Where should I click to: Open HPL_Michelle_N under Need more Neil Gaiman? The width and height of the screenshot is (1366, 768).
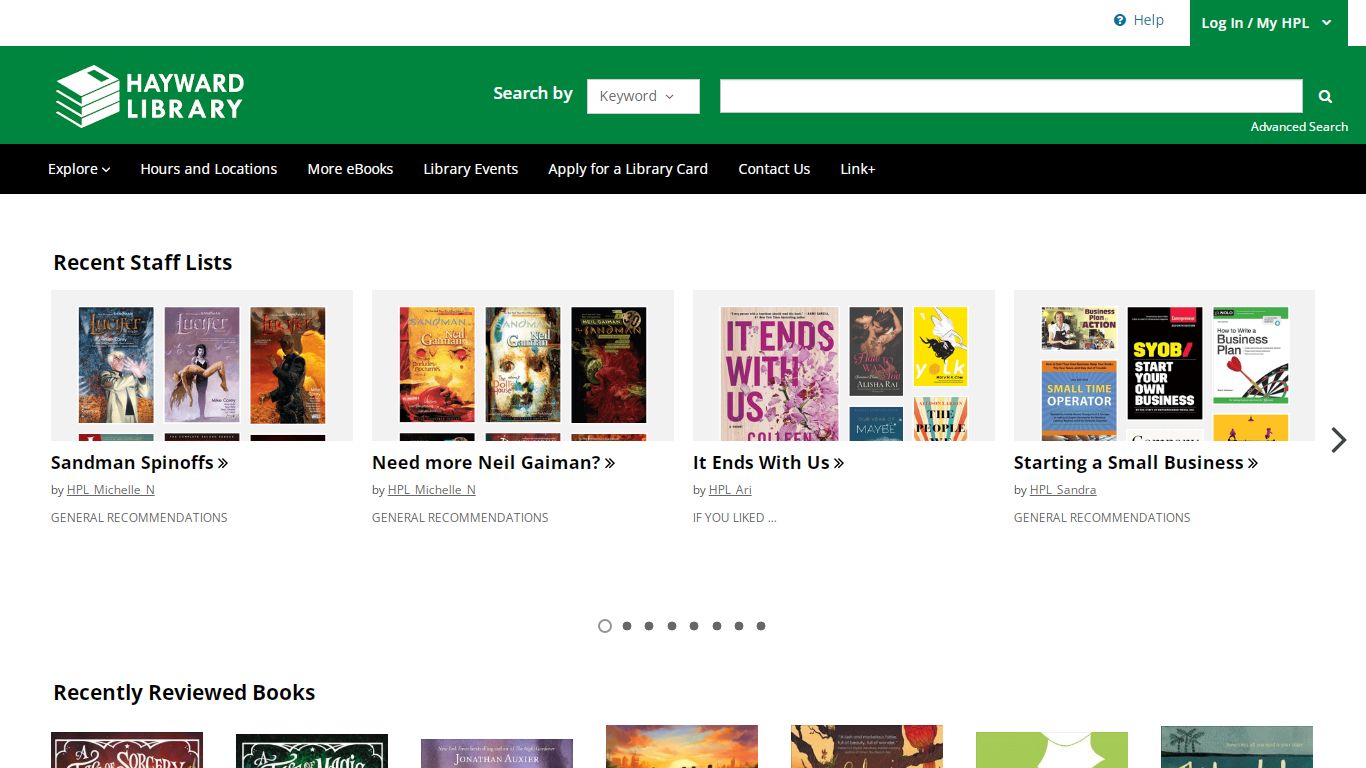432,490
